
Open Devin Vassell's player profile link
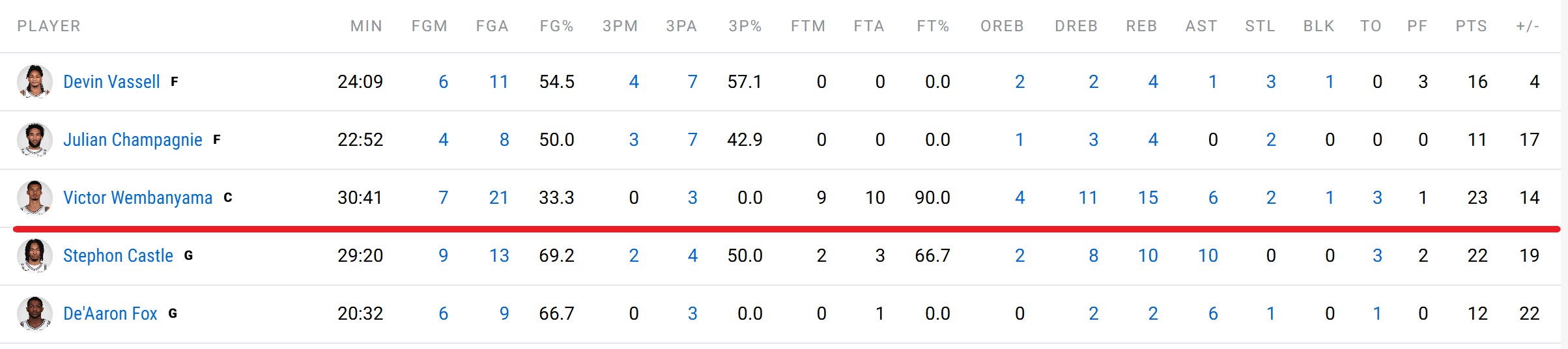111,81
